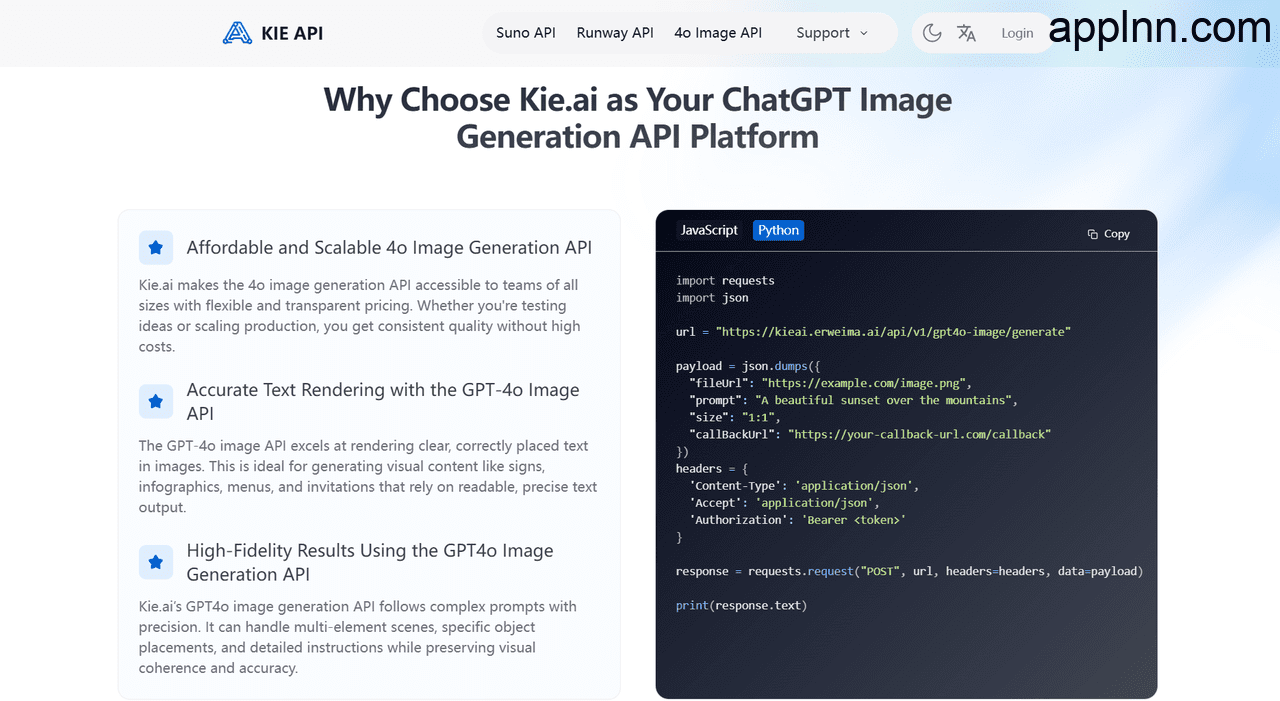Click paragraph starting 'The GPT-4o image API excels'
This screenshot has height=701, width=1280.
pyautogui.click(x=368, y=477)
